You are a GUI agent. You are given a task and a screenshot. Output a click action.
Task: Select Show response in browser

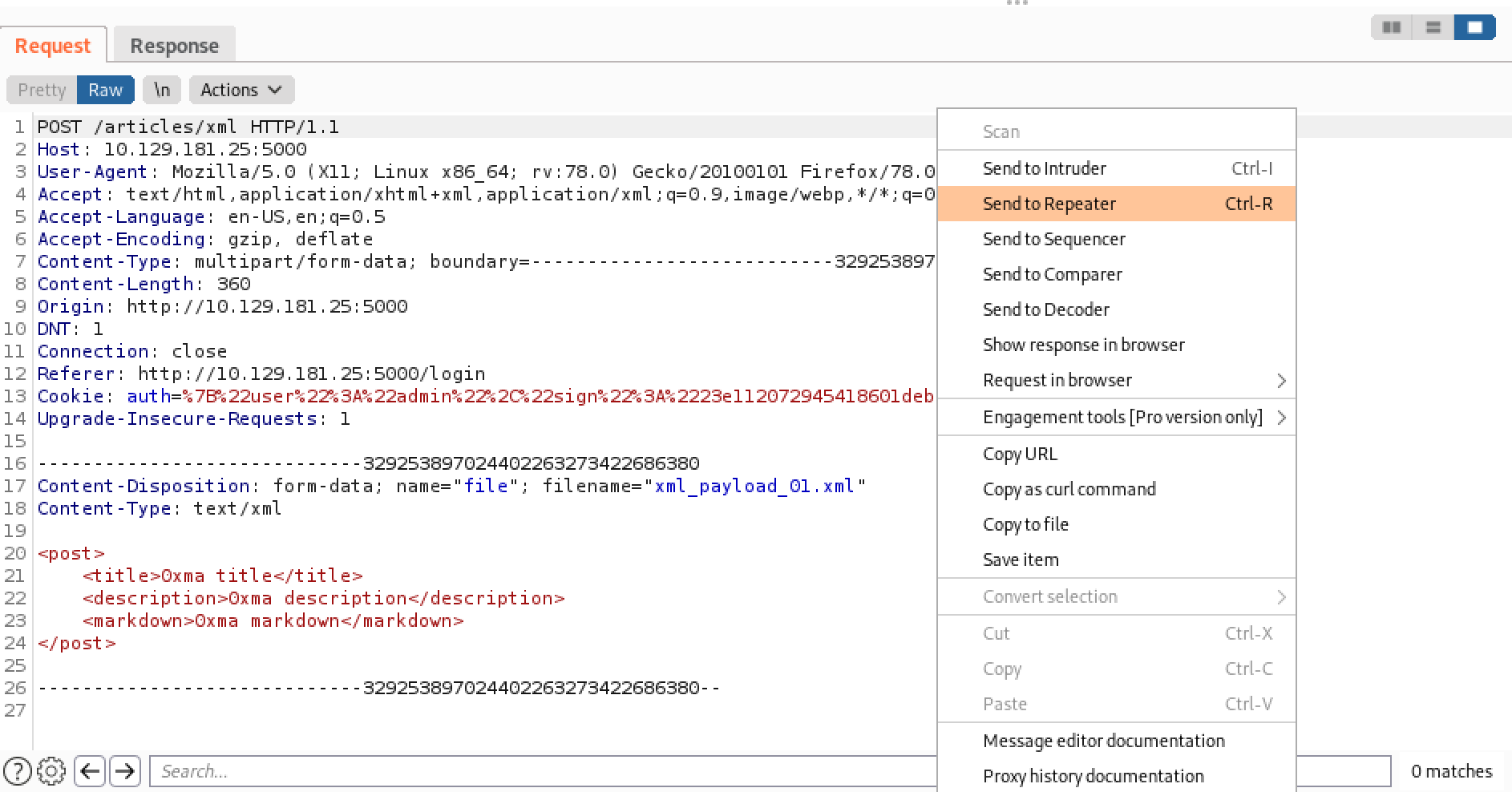coord(1117,345)
